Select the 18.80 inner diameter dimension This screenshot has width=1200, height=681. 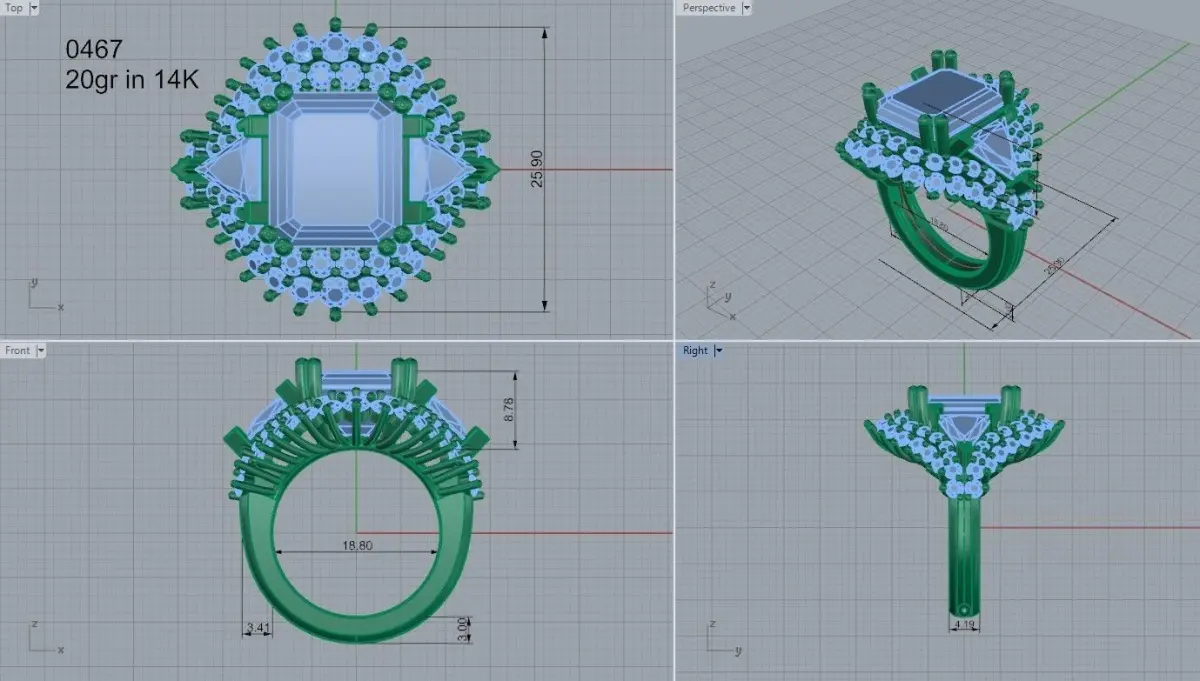[x=357, y=546]
